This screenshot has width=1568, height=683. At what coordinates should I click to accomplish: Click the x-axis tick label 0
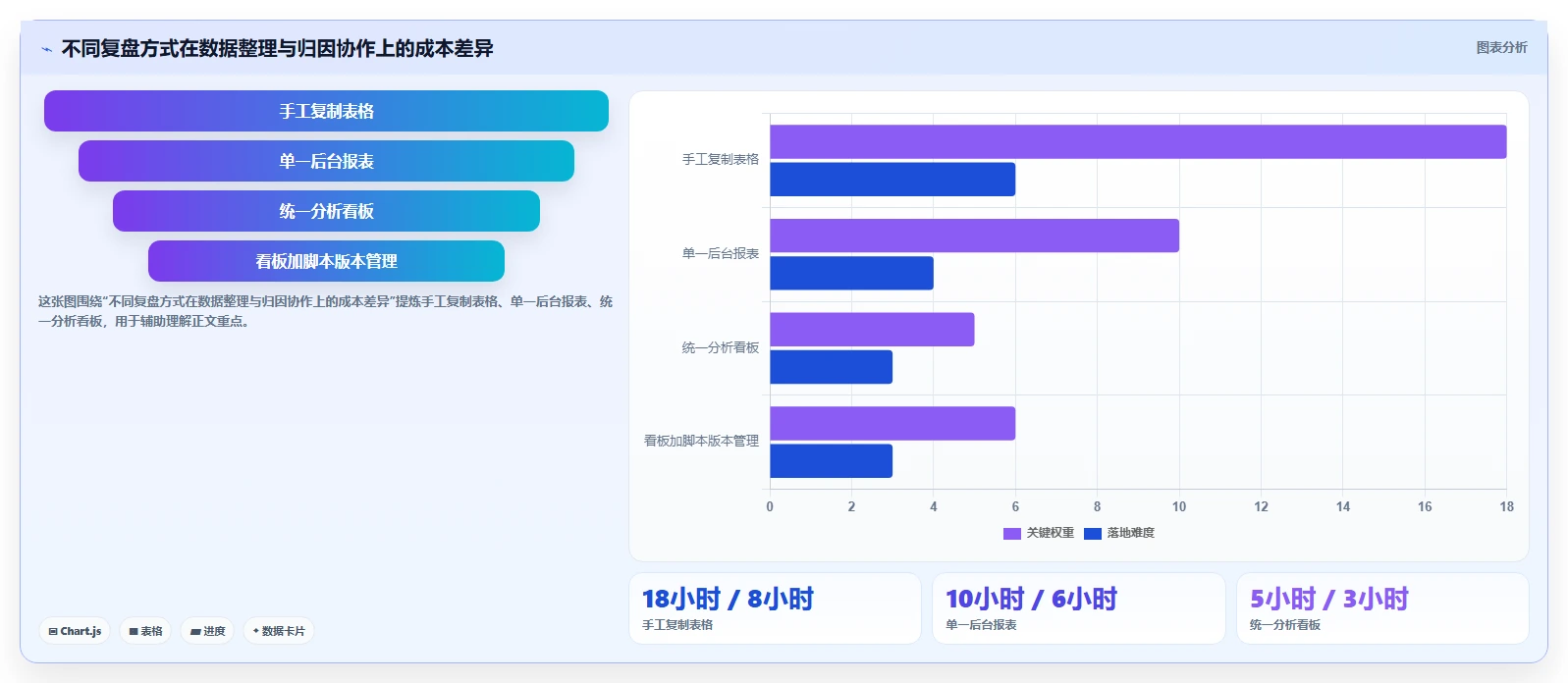(x=770, y=506)
